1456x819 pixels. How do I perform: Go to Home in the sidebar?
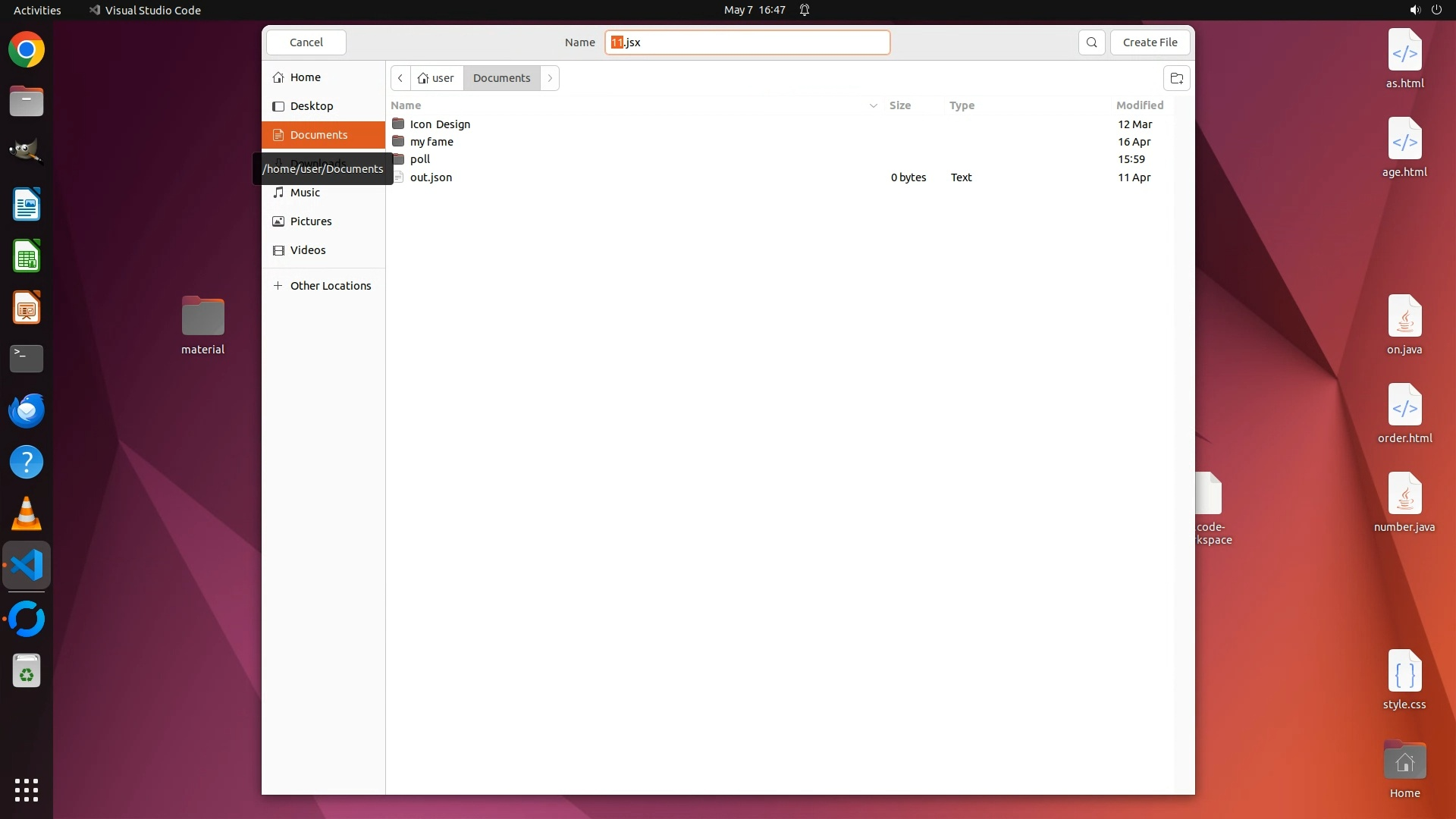pos(305,77)
